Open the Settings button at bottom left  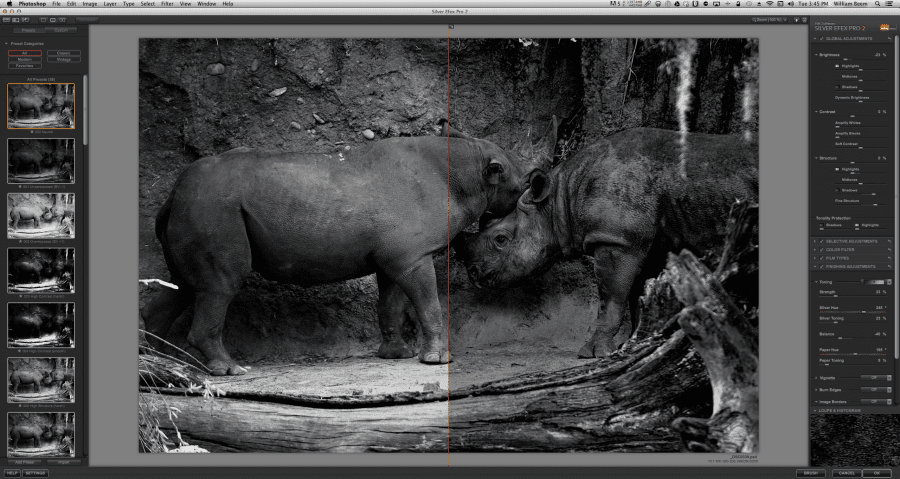(x=35, y=473)
